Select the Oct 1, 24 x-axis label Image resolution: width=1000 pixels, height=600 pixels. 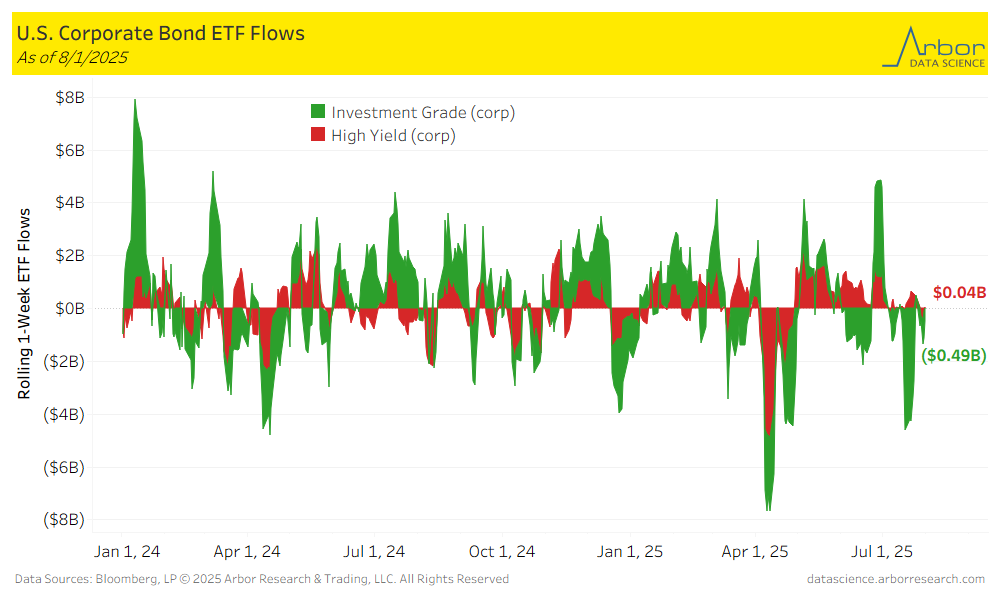coord(503,551)
